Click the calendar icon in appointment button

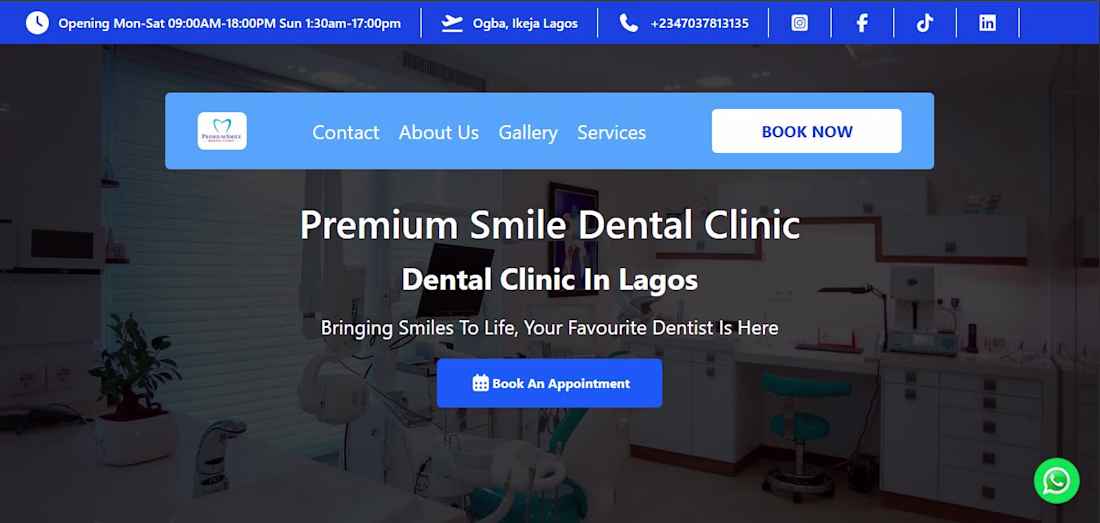point(481,383)
